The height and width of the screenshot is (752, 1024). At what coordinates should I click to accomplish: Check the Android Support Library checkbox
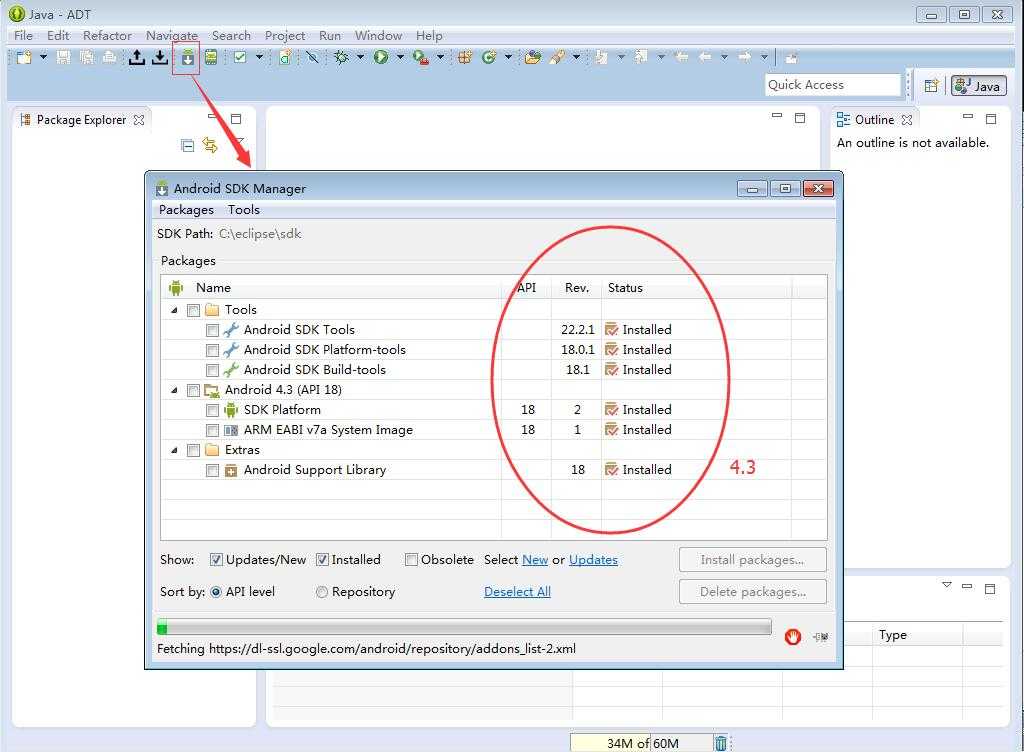(x=212, y=471)
